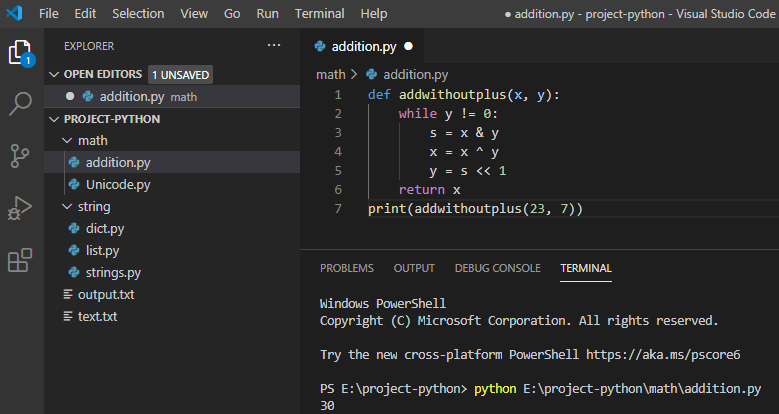Open the Run and Debug view icon
Screen dimensions: 779x414
pyautogui.click(x=20, y=208)
